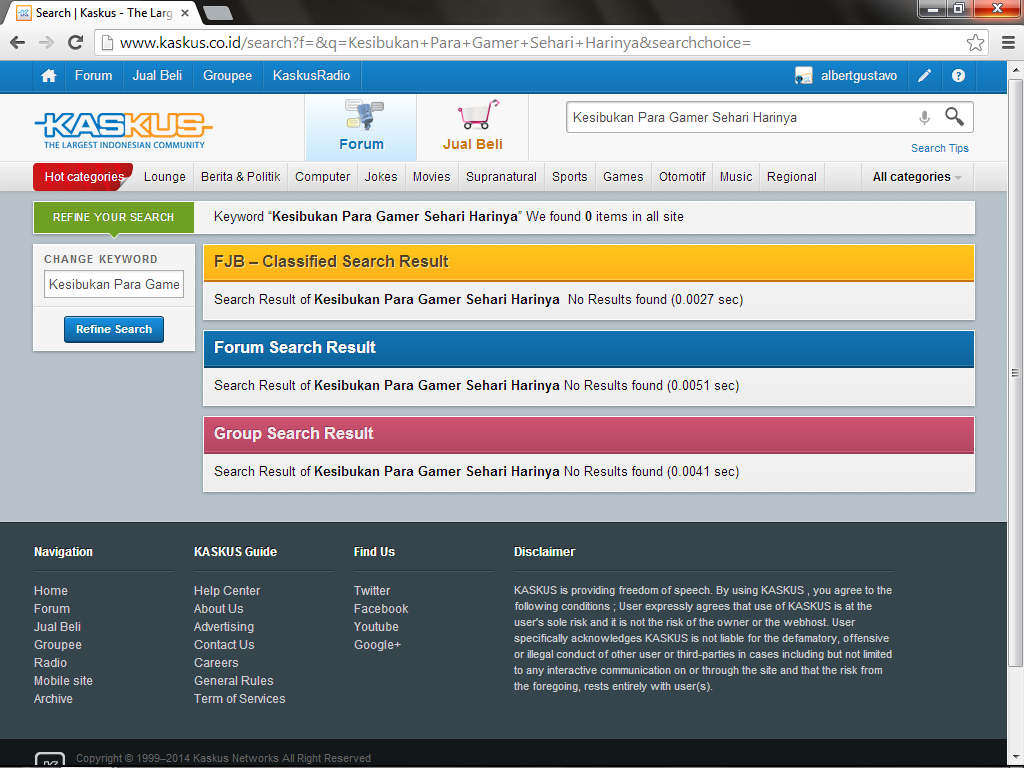Click the Kaskus home icon in top bar
Screen dimensions: 1024x768
48,76
